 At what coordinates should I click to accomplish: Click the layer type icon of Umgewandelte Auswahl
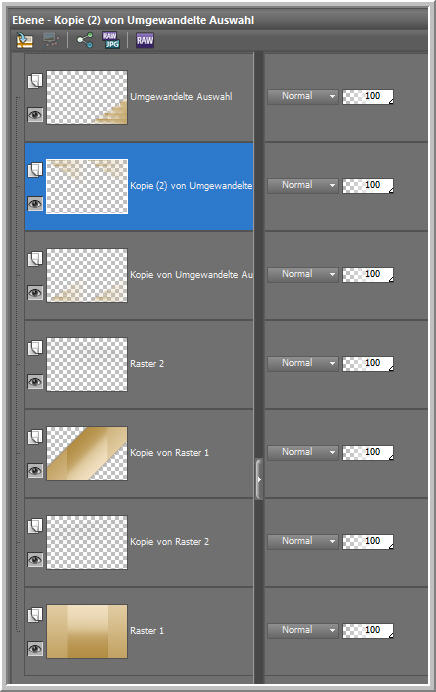35,81
